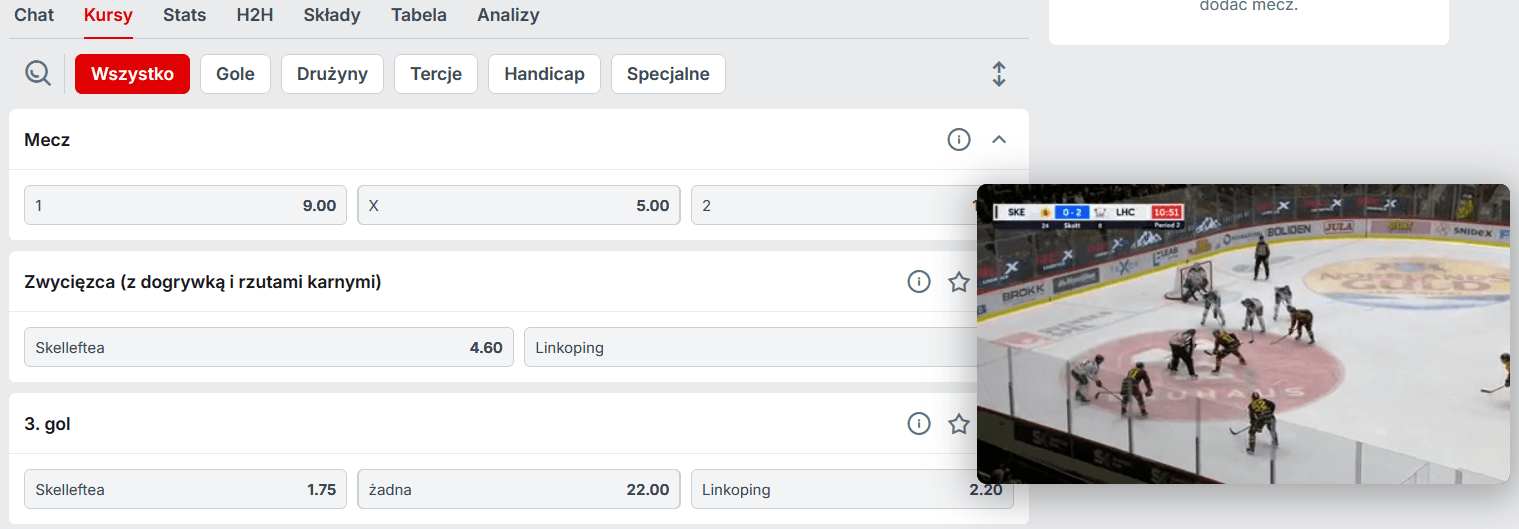Star the 3. gol market
The width and height of the screenshot is (1519, 529).
tap(959, 424)
